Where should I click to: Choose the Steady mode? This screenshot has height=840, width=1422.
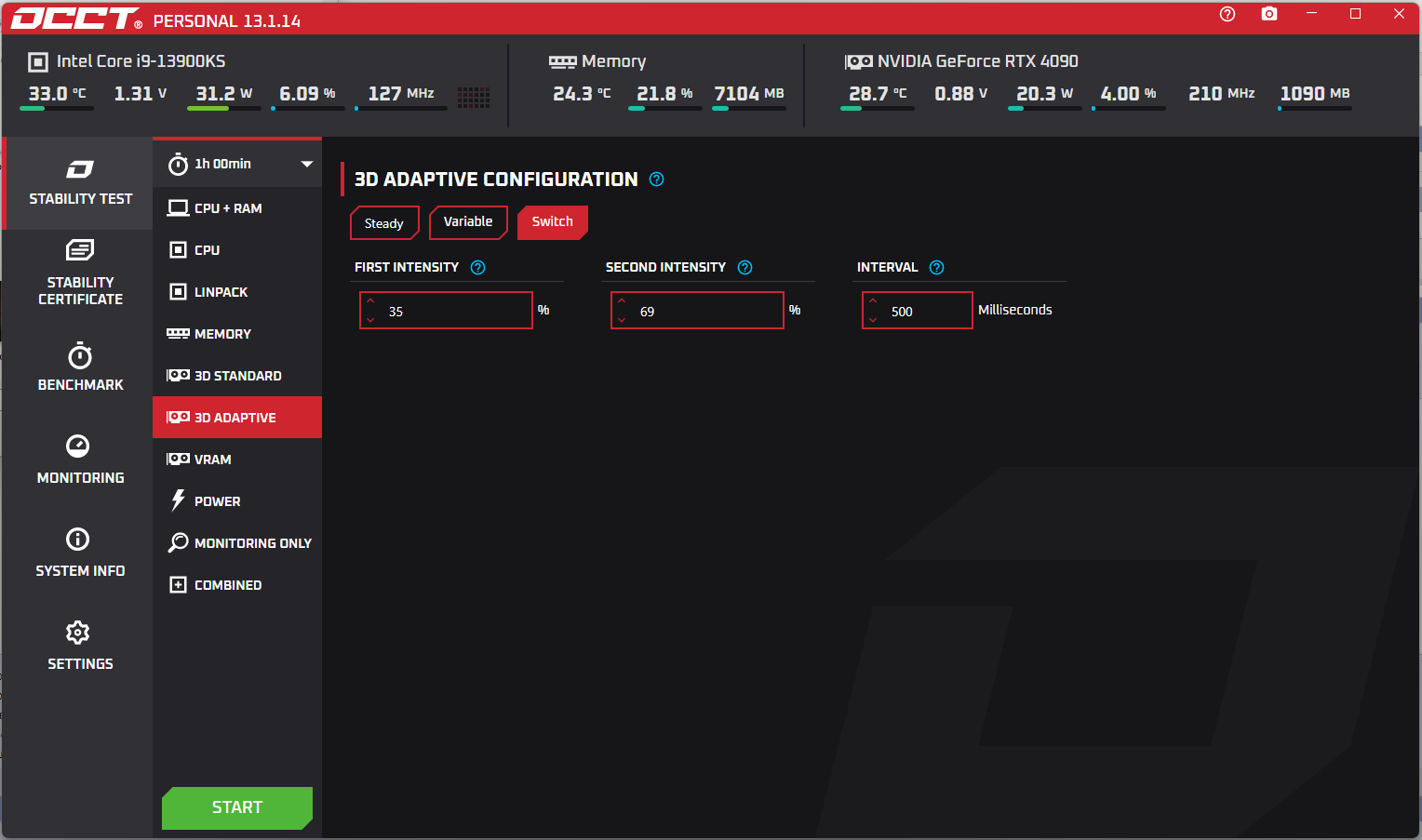pos(384,223)
